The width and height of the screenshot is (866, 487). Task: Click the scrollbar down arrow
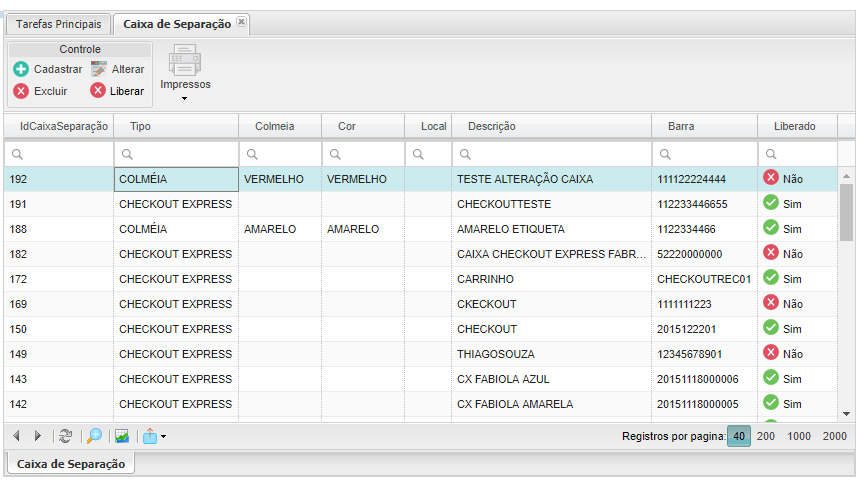[x=846, y=414]
